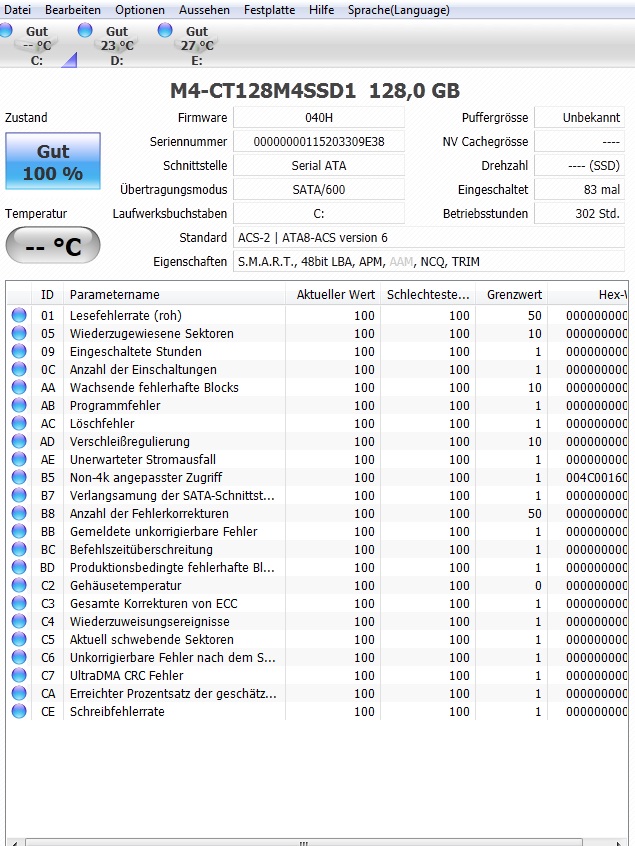Click status orb for Gesamte Korrekturen von ECC
The width and height of the screenshot is (635, 846).
pos(19,603)
